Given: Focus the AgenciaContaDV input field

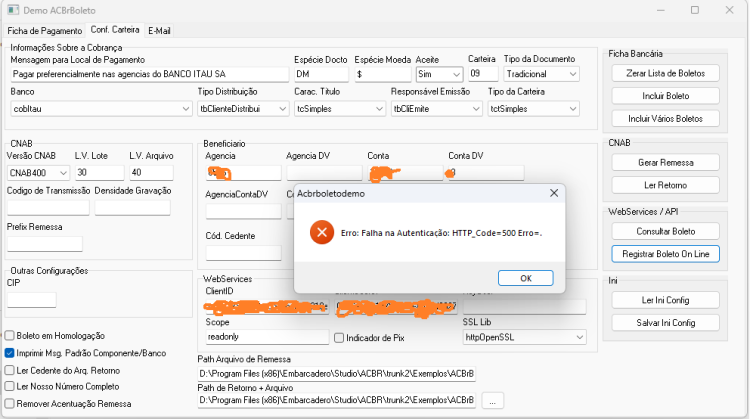Looking at the screenshot, I should tap(243, 211).
